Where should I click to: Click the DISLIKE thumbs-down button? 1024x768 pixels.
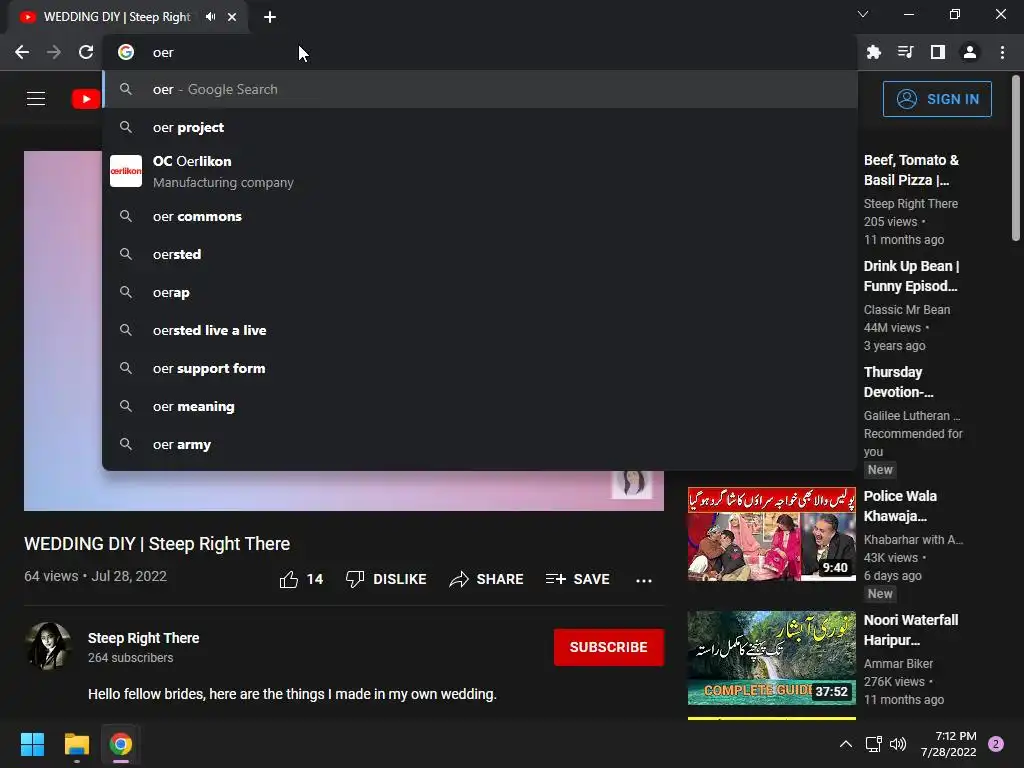coord(386,579)
